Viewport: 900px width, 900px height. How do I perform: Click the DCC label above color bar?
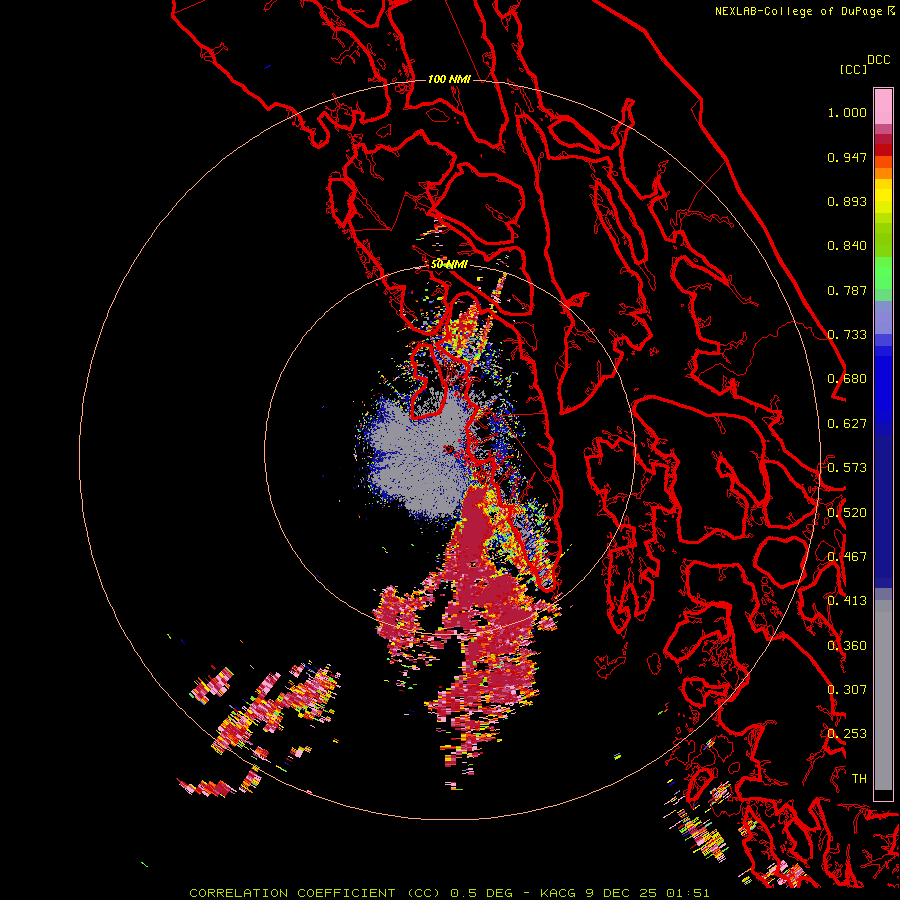coord(879,60)
